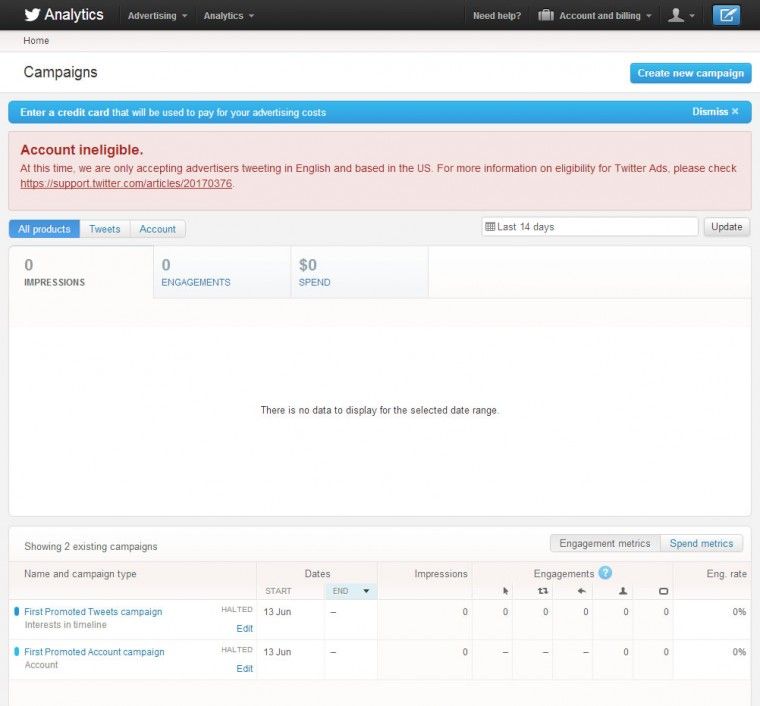Click 'Interests in timeline' campaign type text
760x706 pixels.
[65, 625]
